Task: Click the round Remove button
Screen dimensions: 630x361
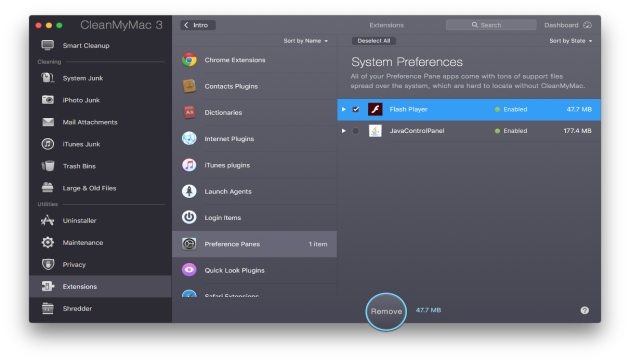Action: pyautogui.click(x=386, y=311)
